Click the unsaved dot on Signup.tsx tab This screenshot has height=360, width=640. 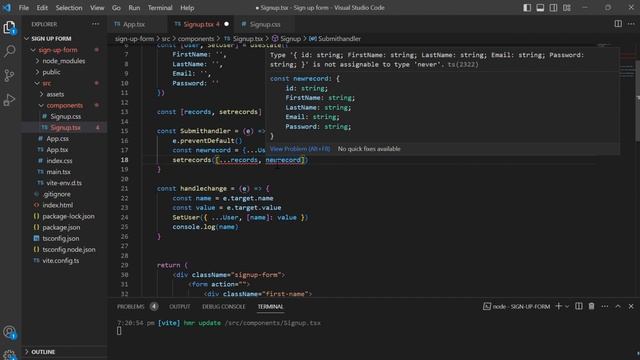pos(227,24)
